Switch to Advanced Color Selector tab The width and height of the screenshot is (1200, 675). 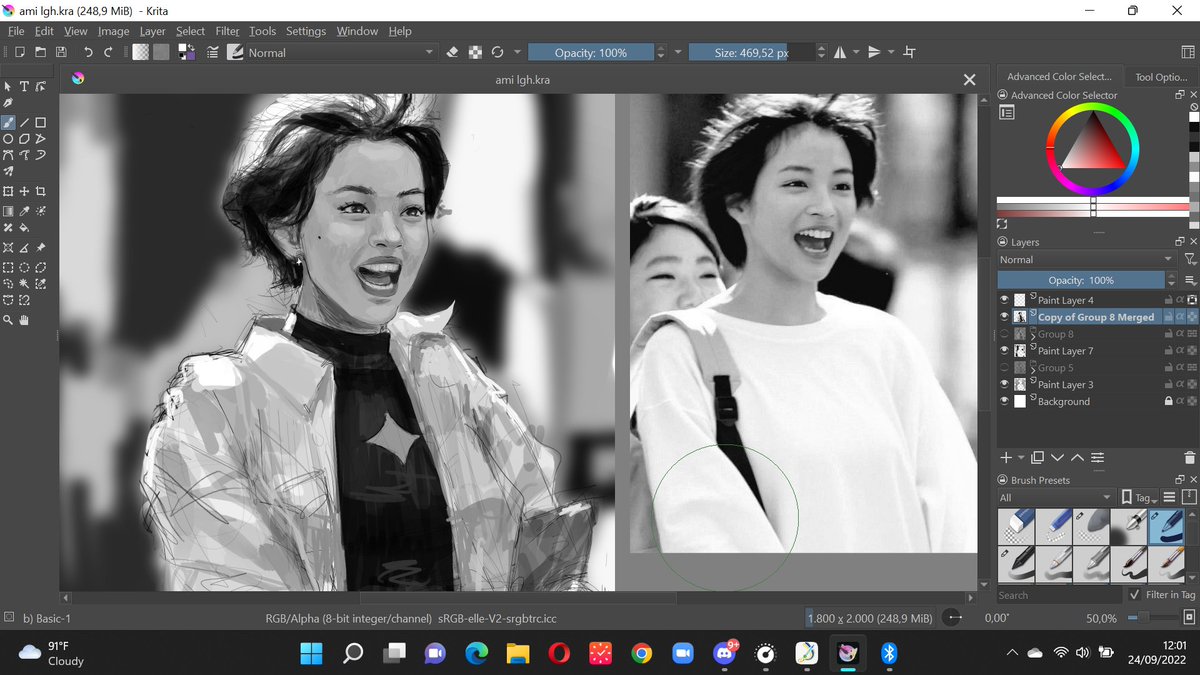click(1059, 76)
